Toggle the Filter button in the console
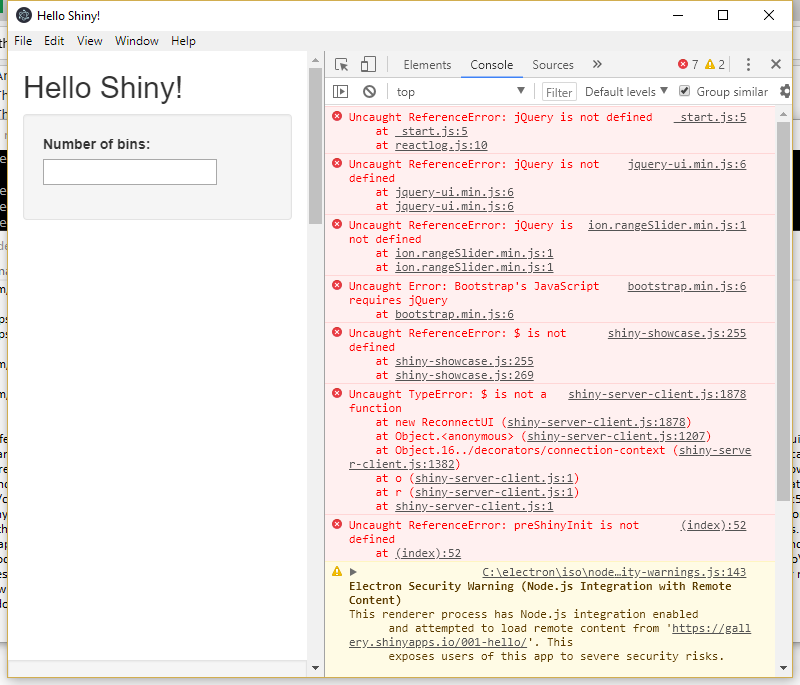The height and width of the screenshot is (685, 800). coord(559,91)
